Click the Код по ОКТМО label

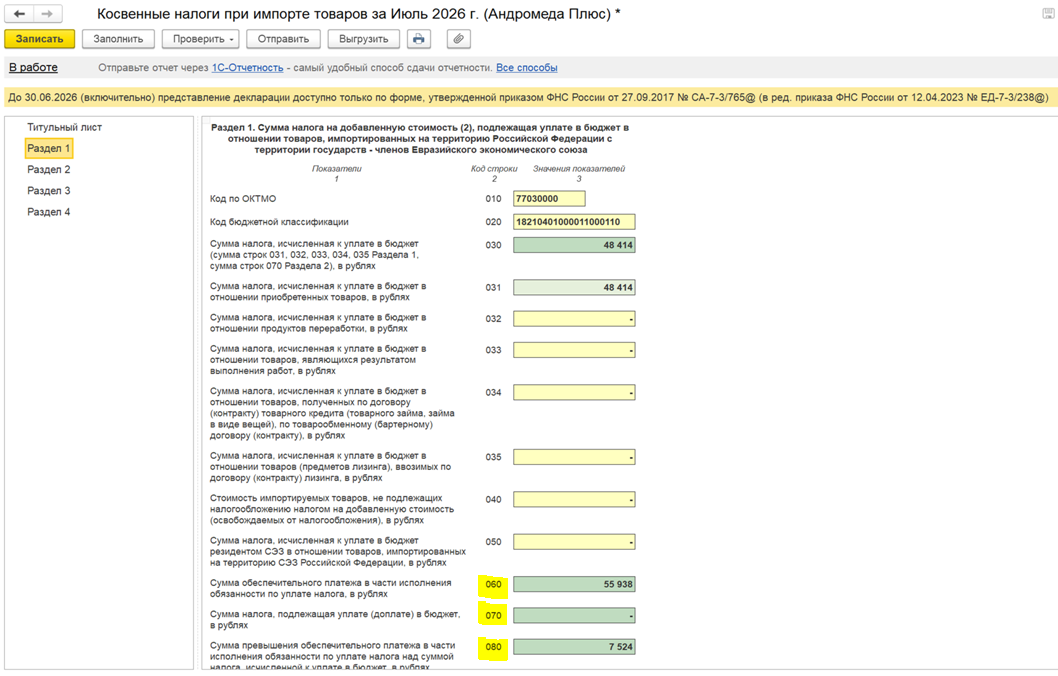(x=243, y=199)
